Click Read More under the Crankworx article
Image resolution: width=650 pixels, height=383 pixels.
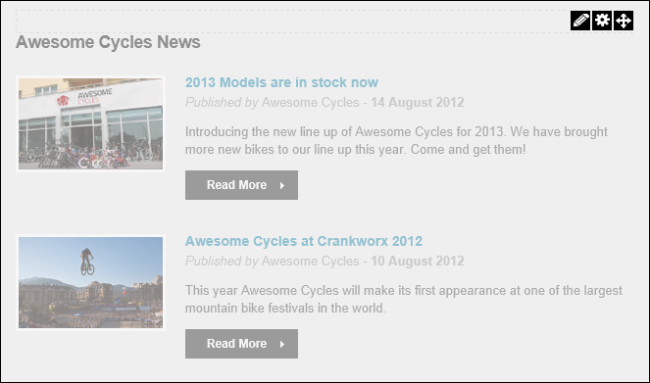tap(241, 344)
